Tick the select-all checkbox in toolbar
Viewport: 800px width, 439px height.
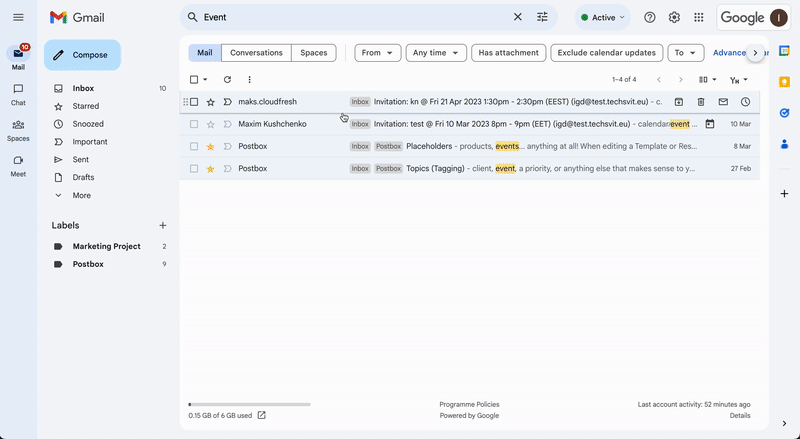194,80
